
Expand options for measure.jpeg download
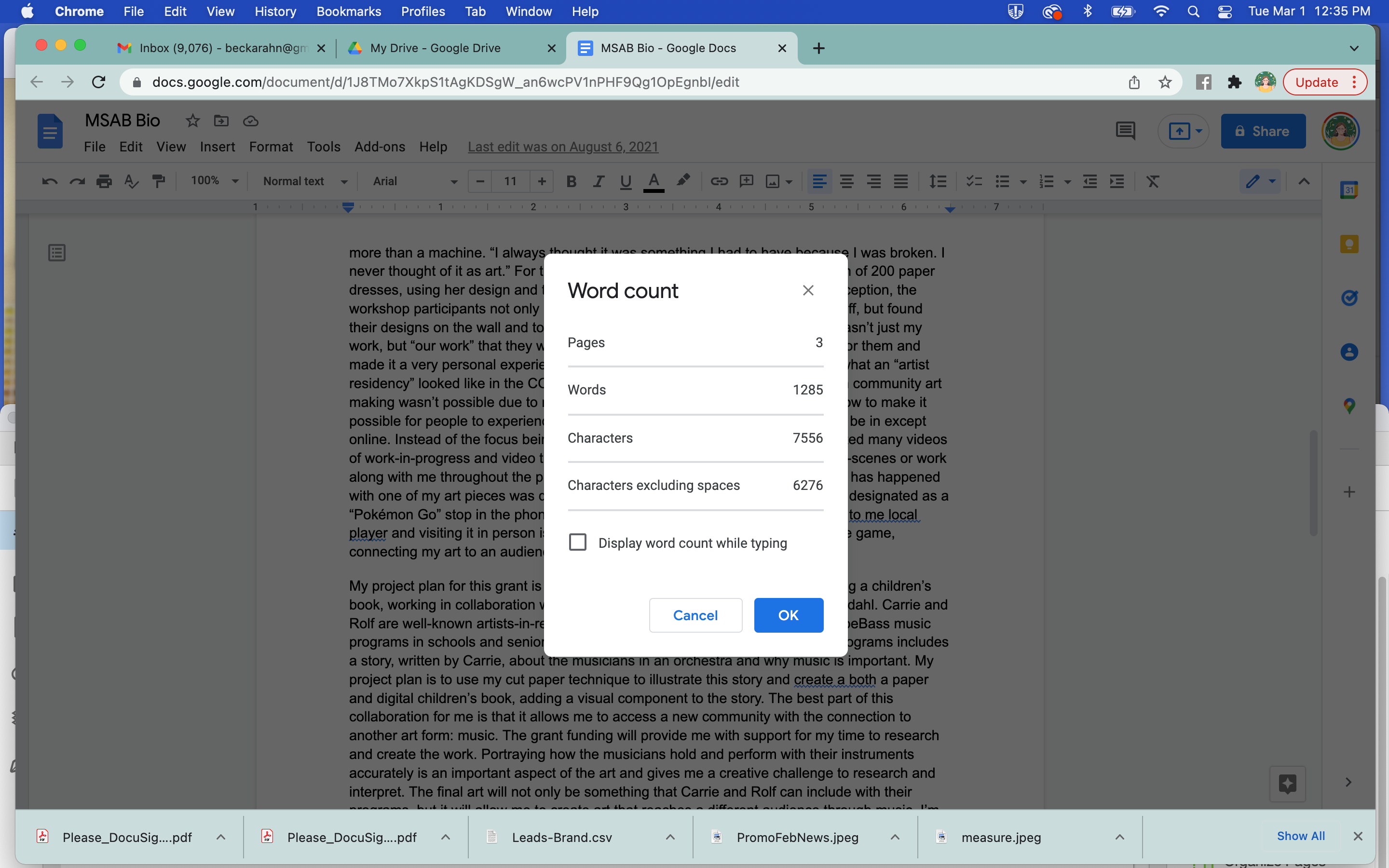(x=1119, y=837)
